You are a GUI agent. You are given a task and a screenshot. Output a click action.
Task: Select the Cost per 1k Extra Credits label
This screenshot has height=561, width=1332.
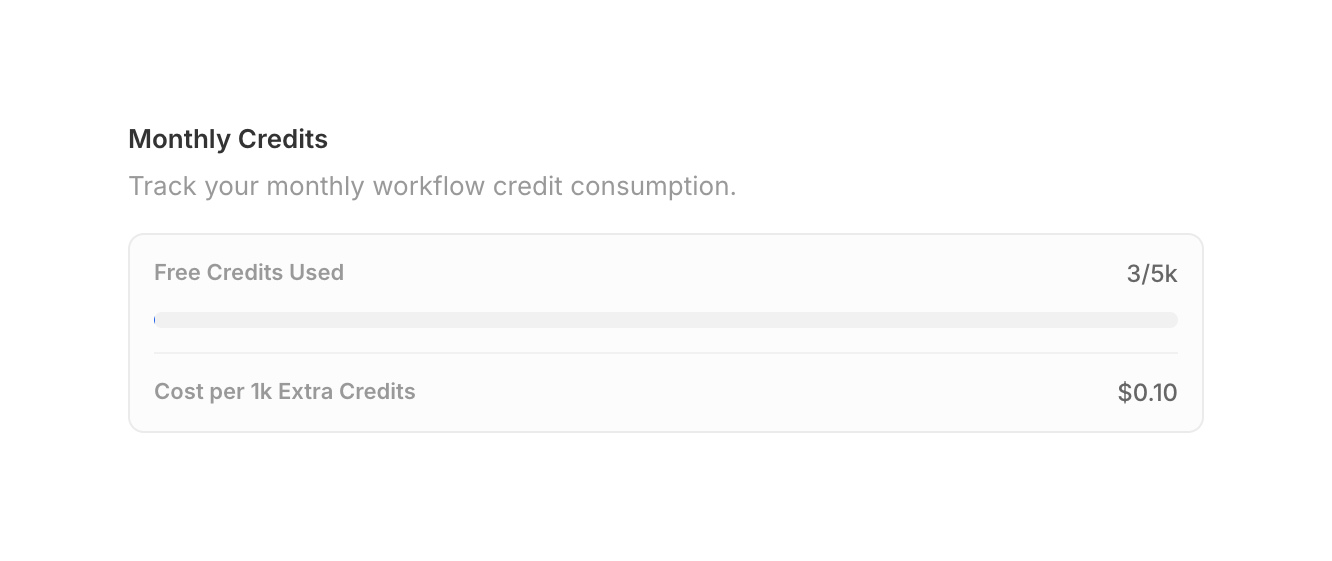click(x=285, y=391)
